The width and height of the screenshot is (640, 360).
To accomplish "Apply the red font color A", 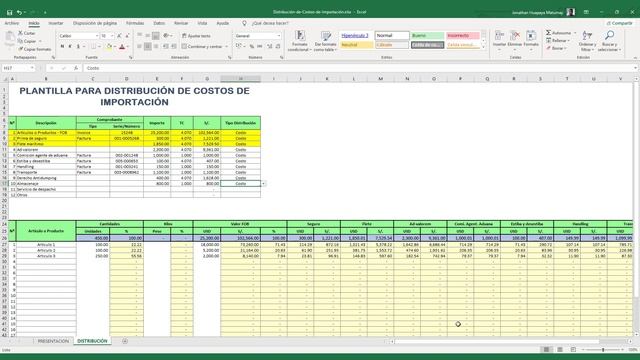I will coord(122,47).
